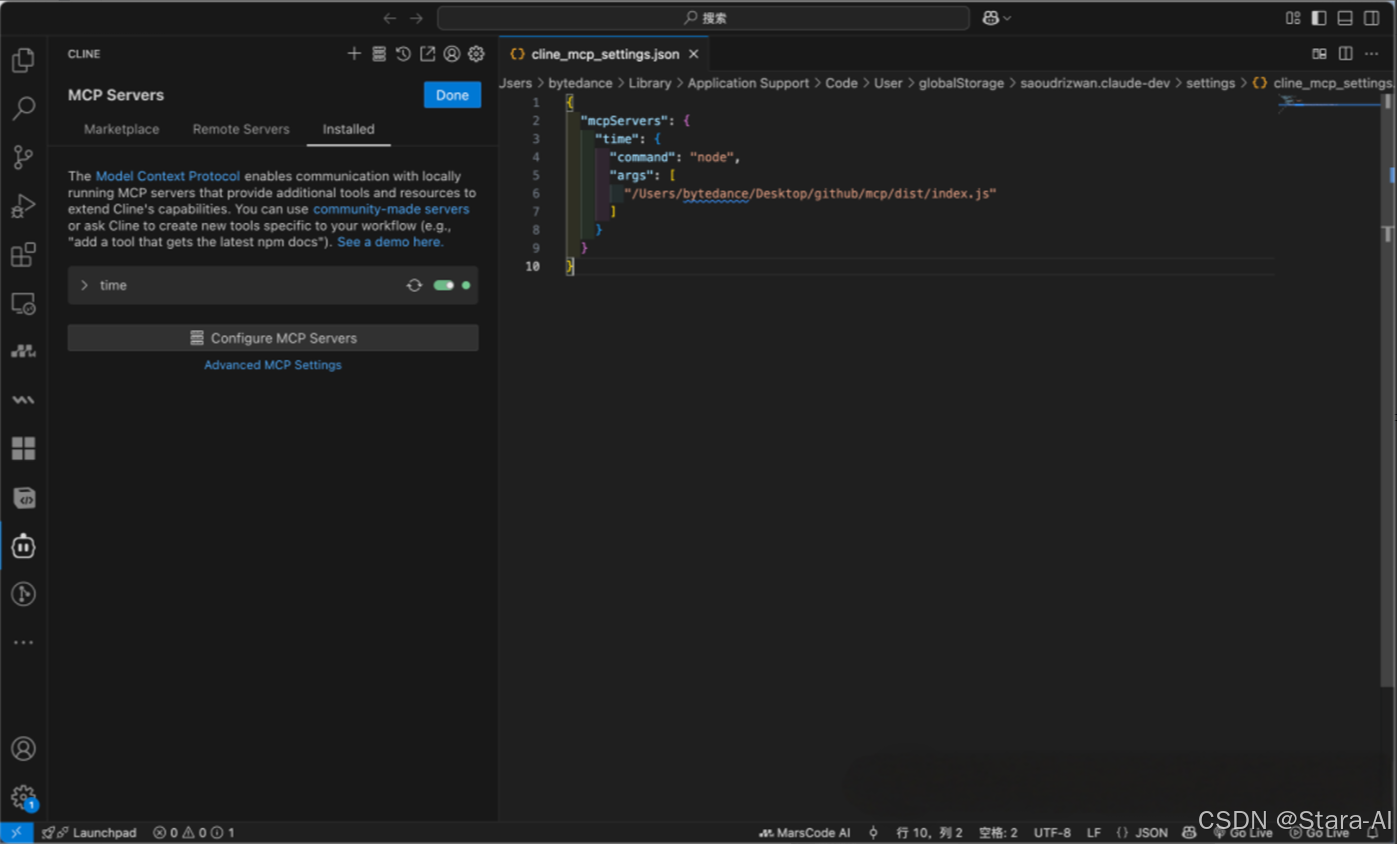The height and width of the screenshot is (844, 1397).
Task: Open the Application Support breadcrumb
Action: tap(748, 83)
